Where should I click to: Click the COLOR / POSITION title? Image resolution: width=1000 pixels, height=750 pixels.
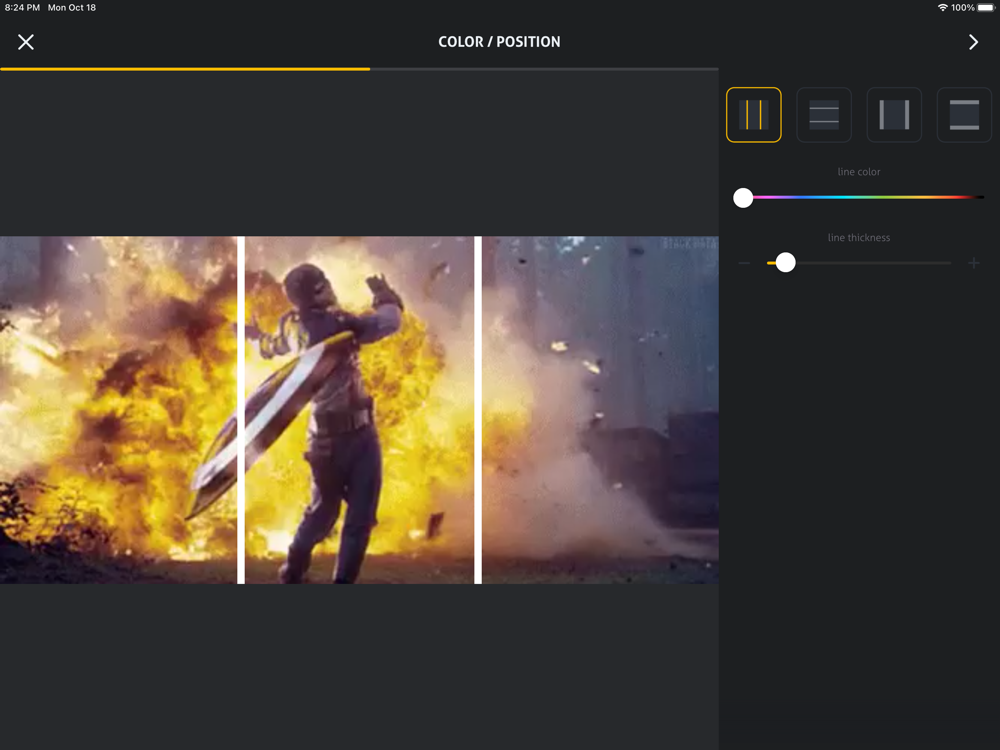point(499,42)
